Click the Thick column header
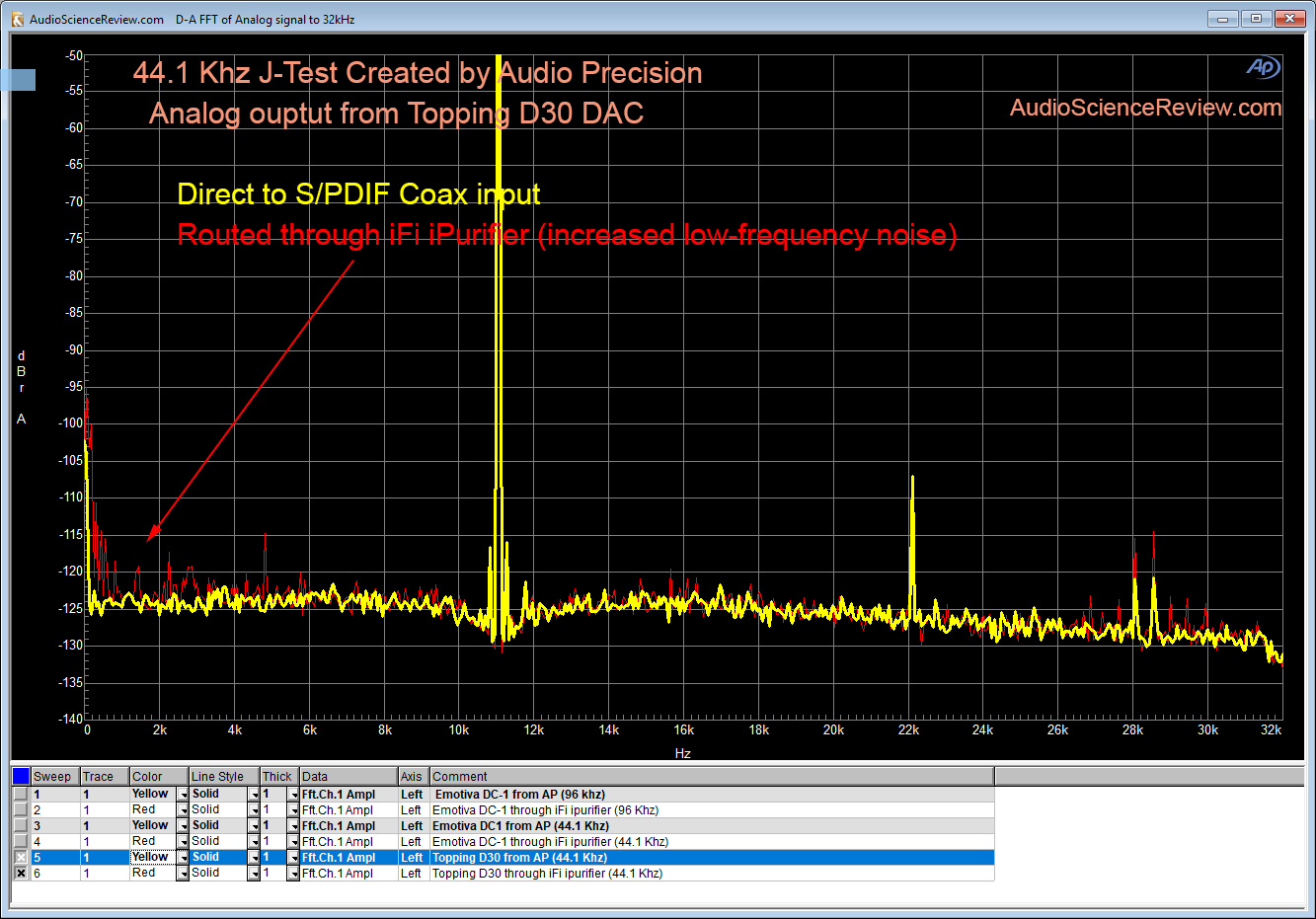This screenshot has width=1316, height=919. pos(279,777)
